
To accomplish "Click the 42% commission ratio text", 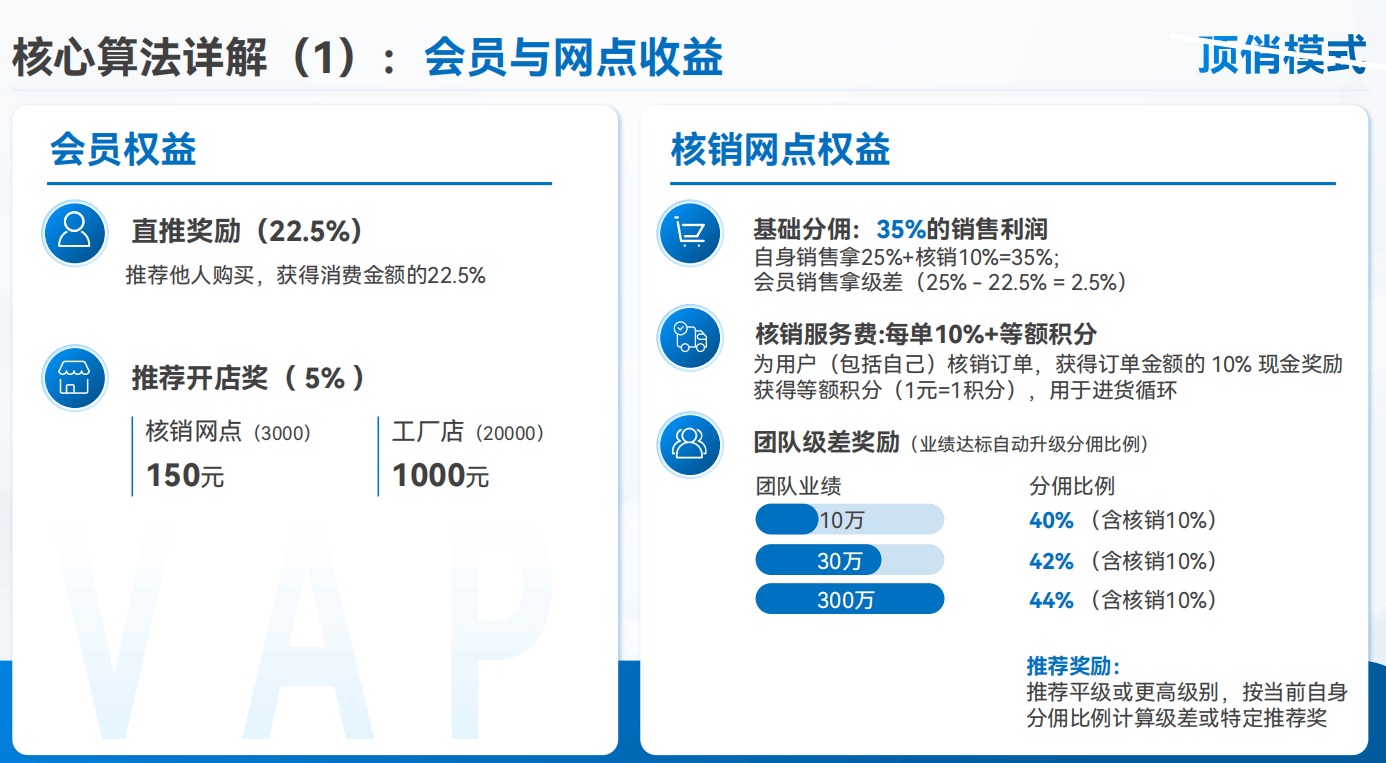I will [1051, 561].
